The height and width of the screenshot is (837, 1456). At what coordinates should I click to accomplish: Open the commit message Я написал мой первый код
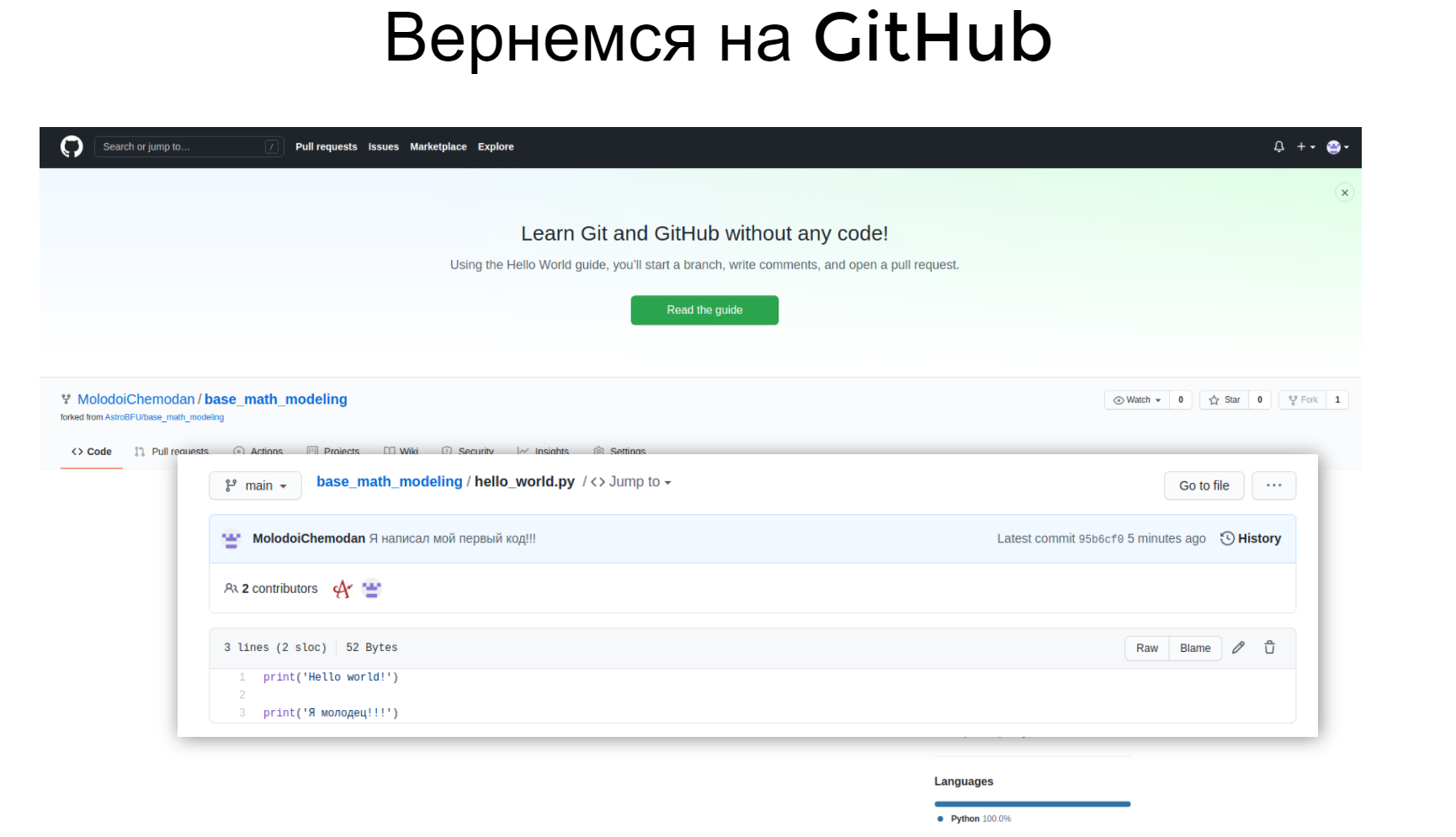click(x=452, y=538)
